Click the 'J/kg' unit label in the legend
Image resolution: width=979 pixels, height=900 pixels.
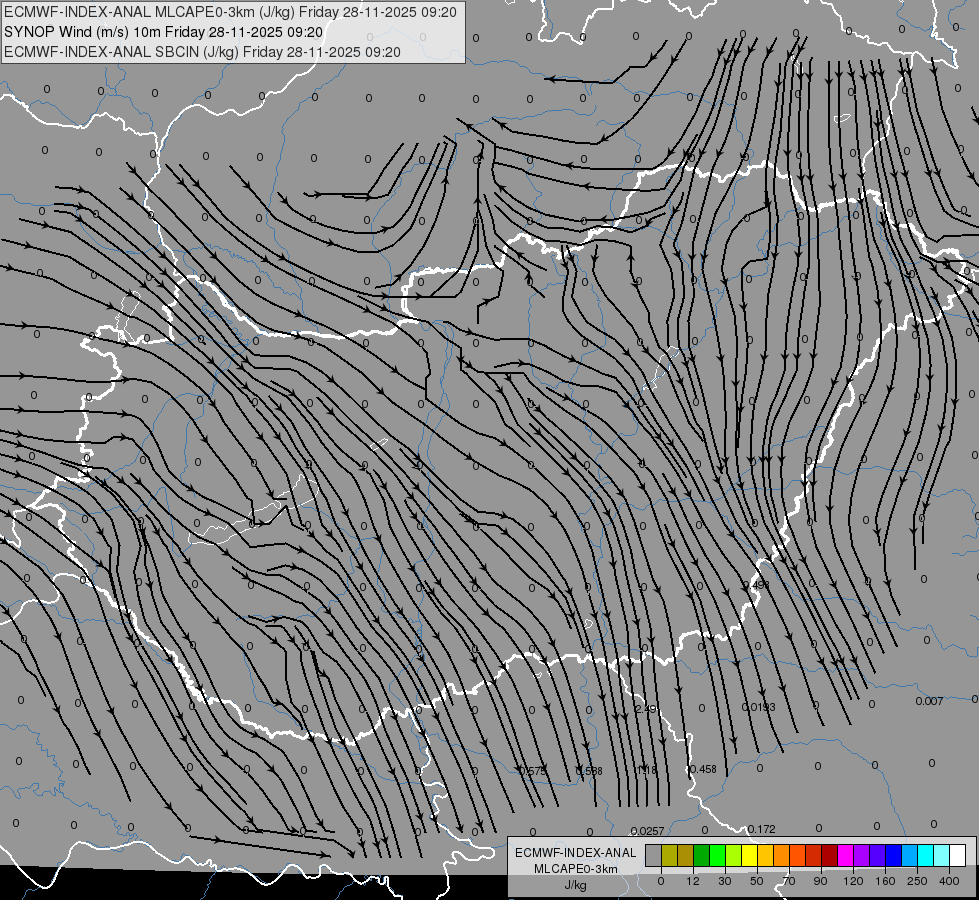[x=575, y=885]
